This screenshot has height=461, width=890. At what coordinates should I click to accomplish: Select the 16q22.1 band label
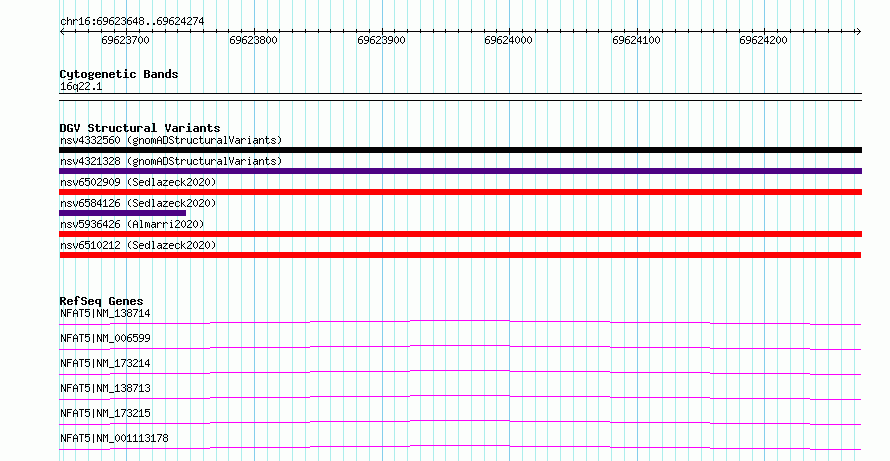pos(81,87)
